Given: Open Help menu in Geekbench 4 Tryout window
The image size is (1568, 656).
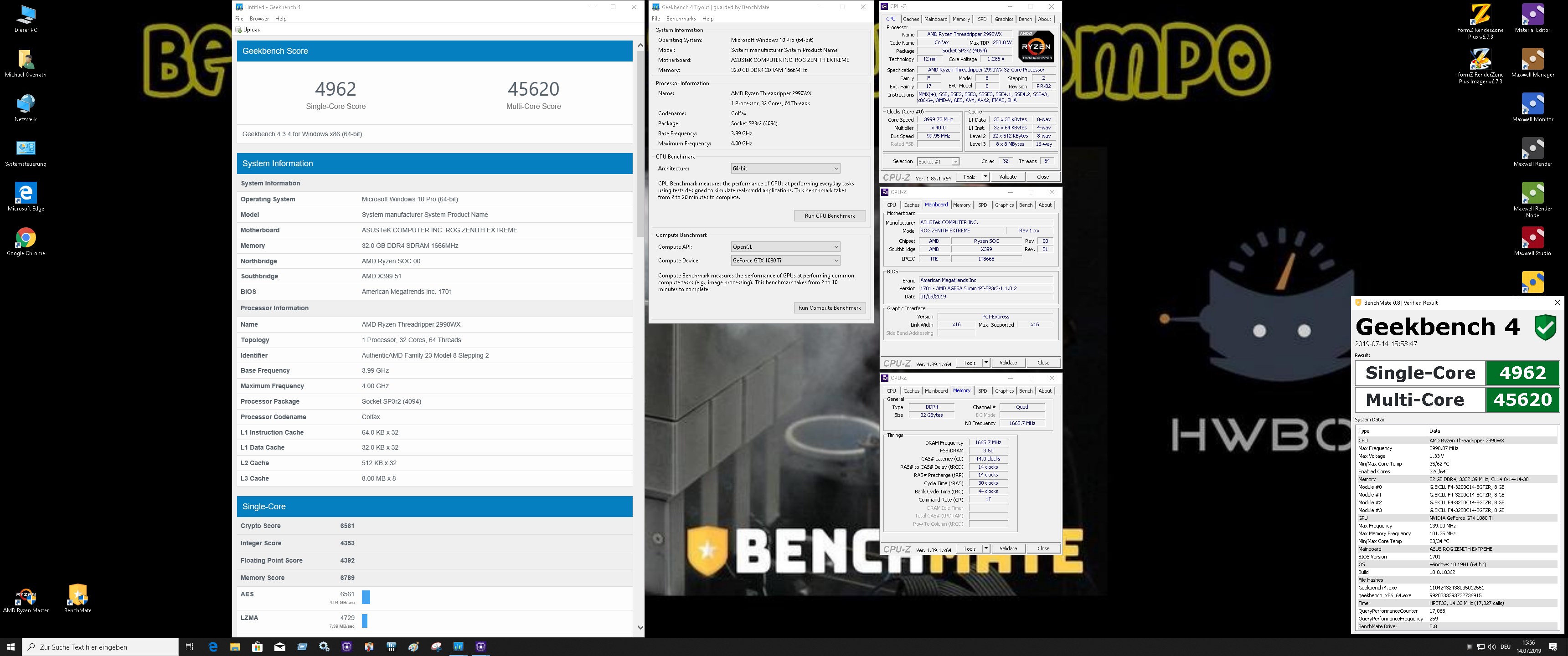Looking at the screenshot, I should pos(708,19).
